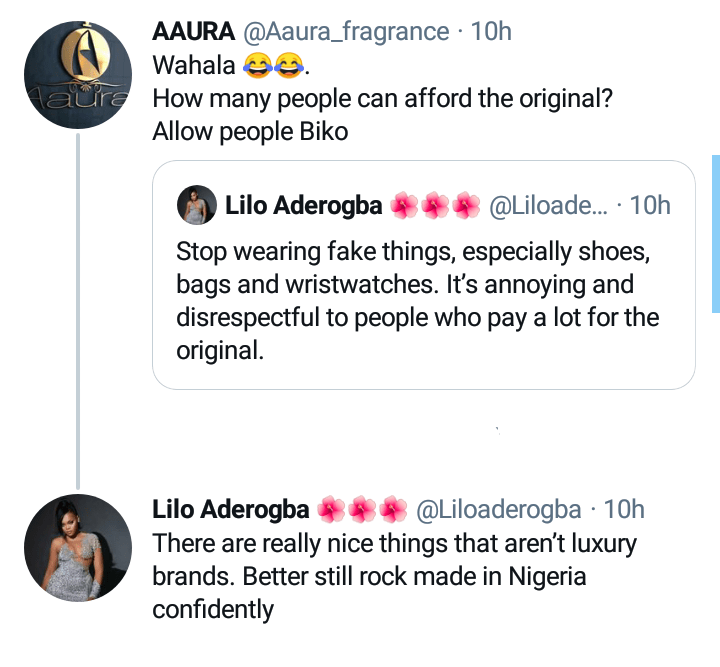The height and width of the screenshot is (667, 720).
Task: Open the 10h timestamp of the bottom tweet
Action: click(624, 510)
